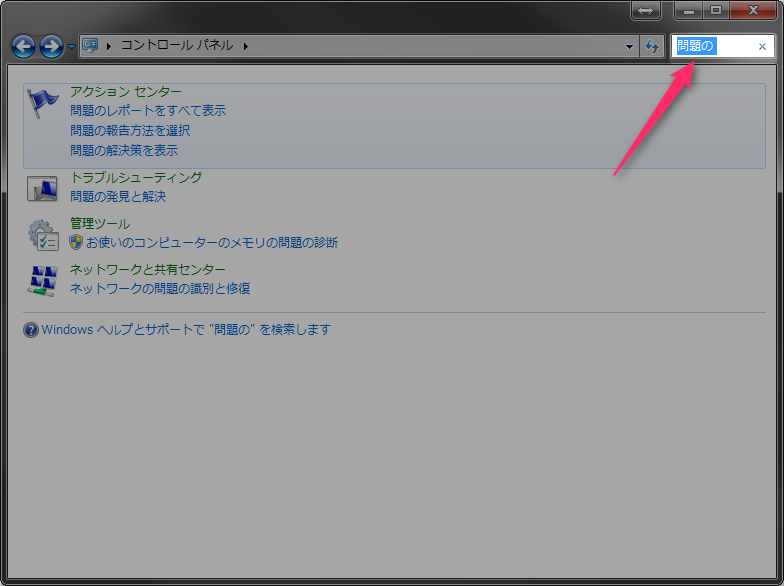Open 問題の解決策を表示
784x586 pixels.
click(x=124, y=150)
